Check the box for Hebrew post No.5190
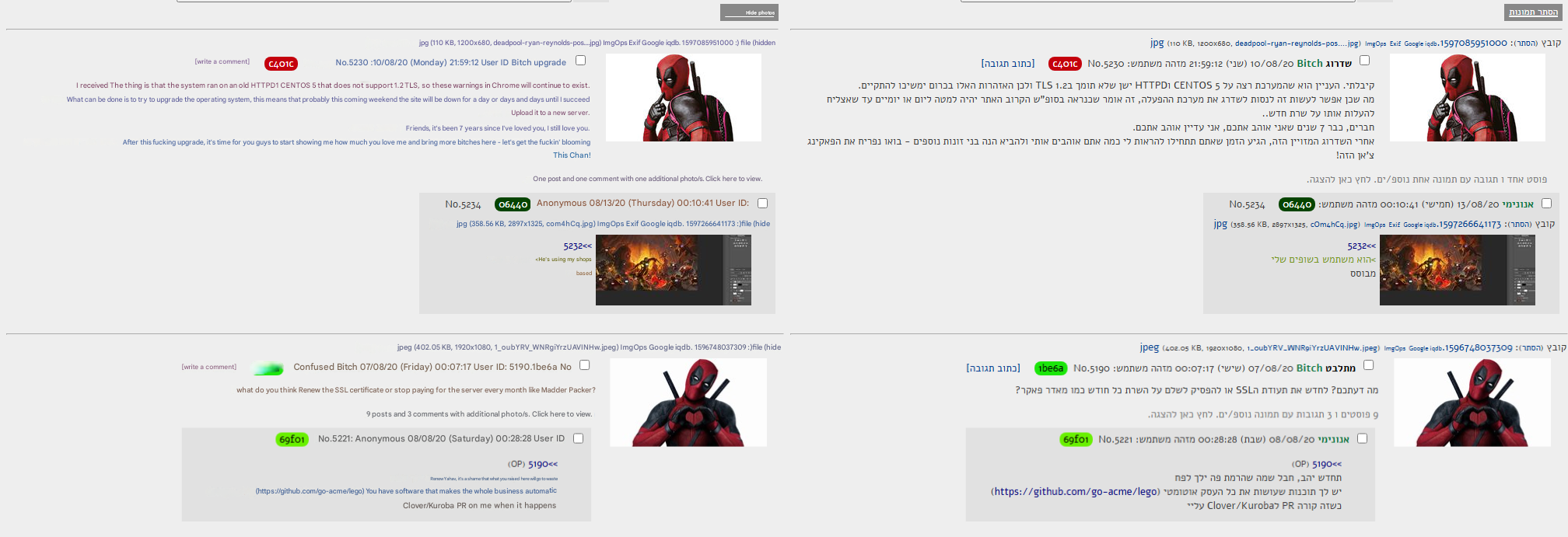Viewport: 1568px width, 537px height. coord(1368,364)
